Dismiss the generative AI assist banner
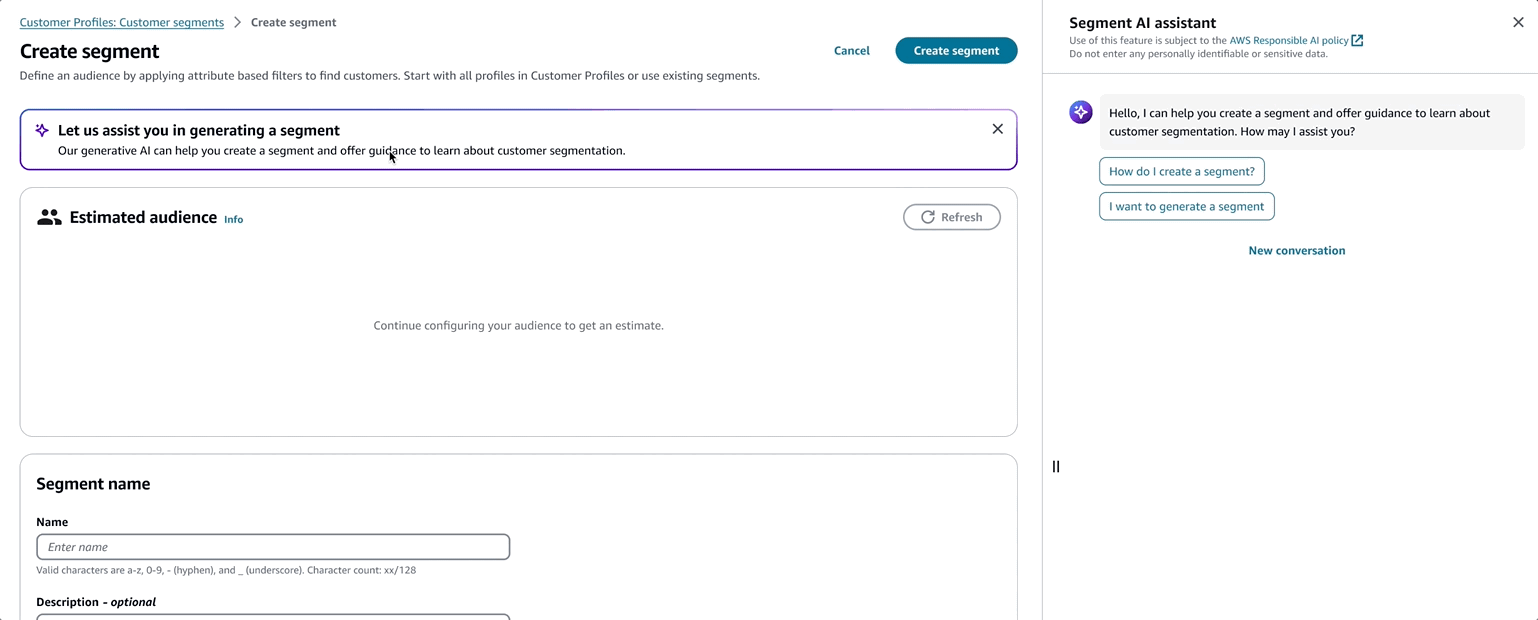The width and height of the screenshot is (1538, 620). 997,129
